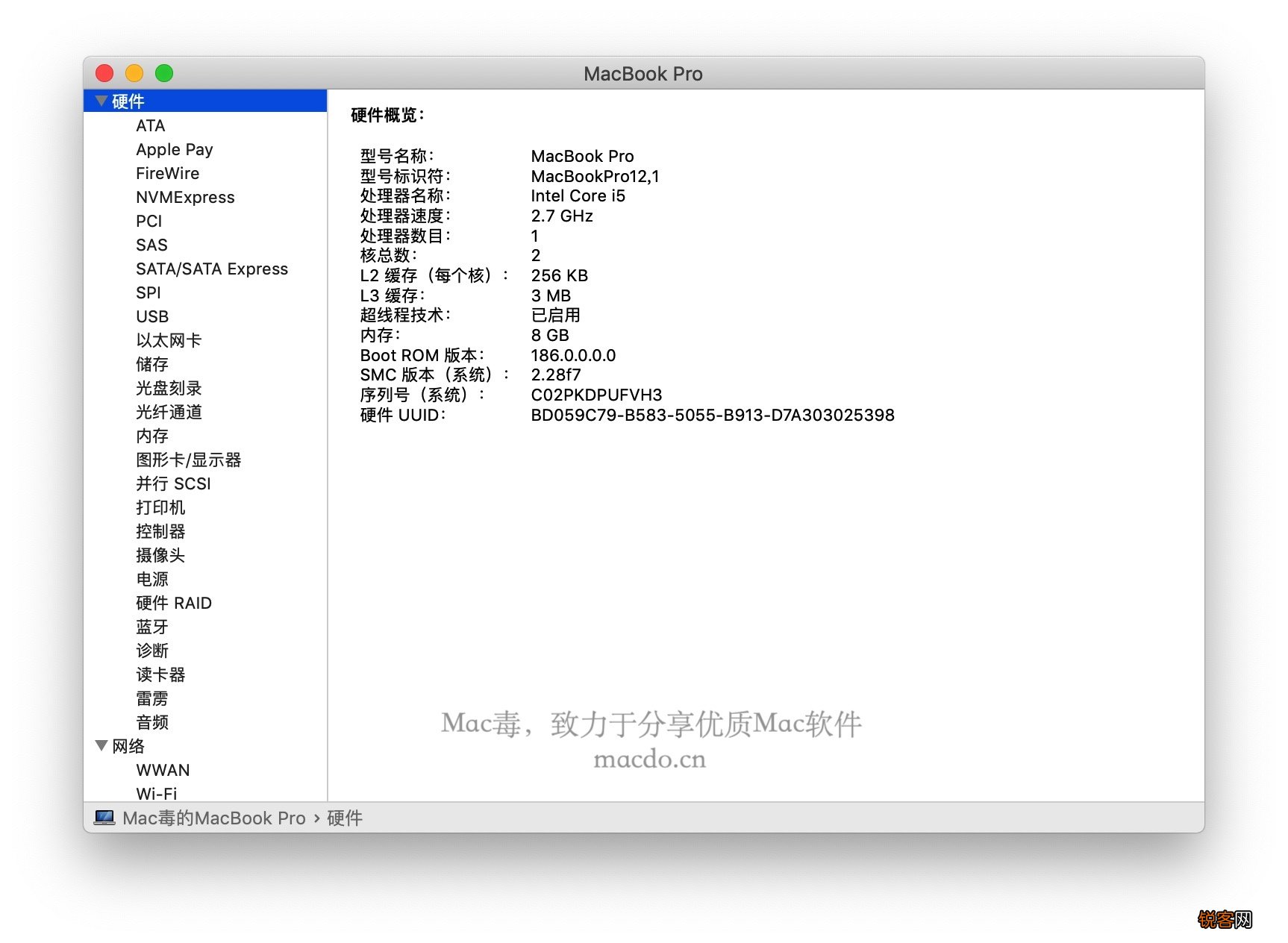Click the 256 KB L2 cache value
The image size is (1288, 943).
click(559, 275)
